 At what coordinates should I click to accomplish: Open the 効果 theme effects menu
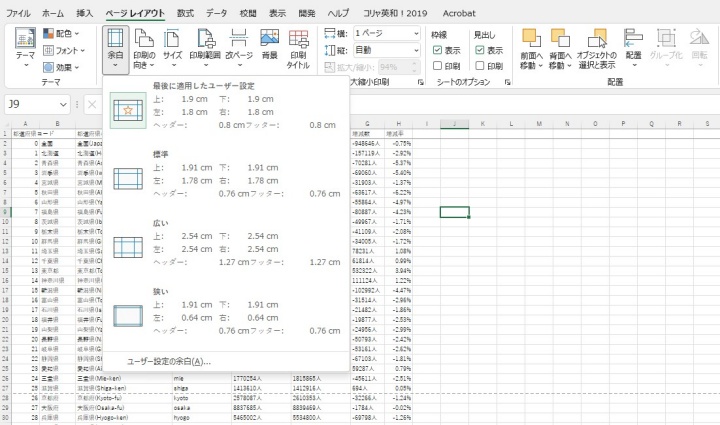[61, 67]
